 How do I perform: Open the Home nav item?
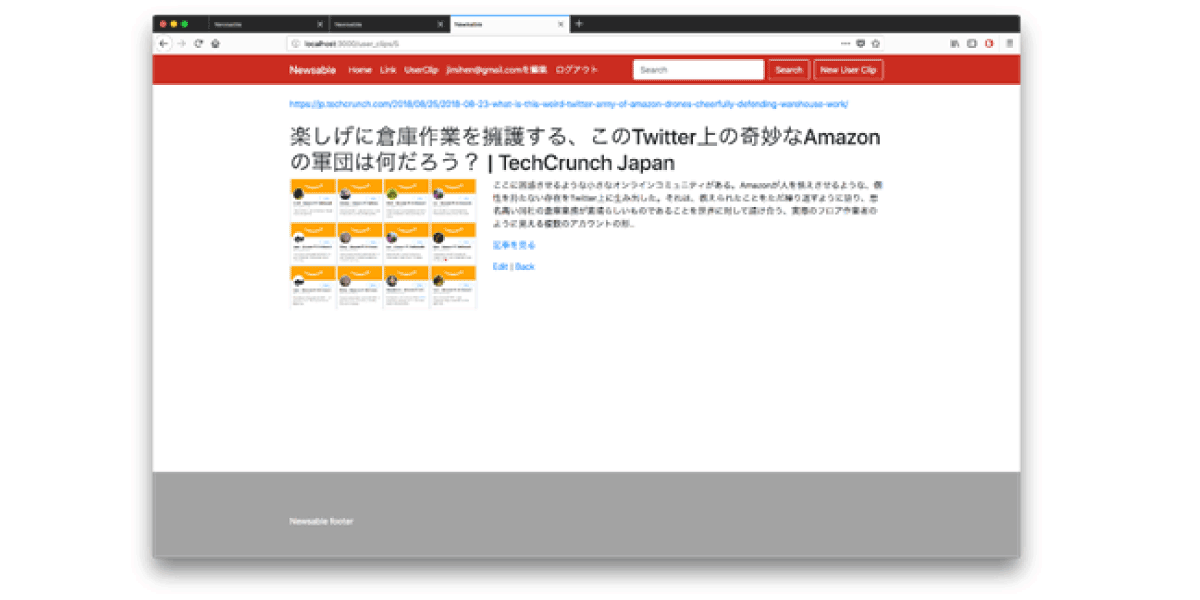click(360, 70)
